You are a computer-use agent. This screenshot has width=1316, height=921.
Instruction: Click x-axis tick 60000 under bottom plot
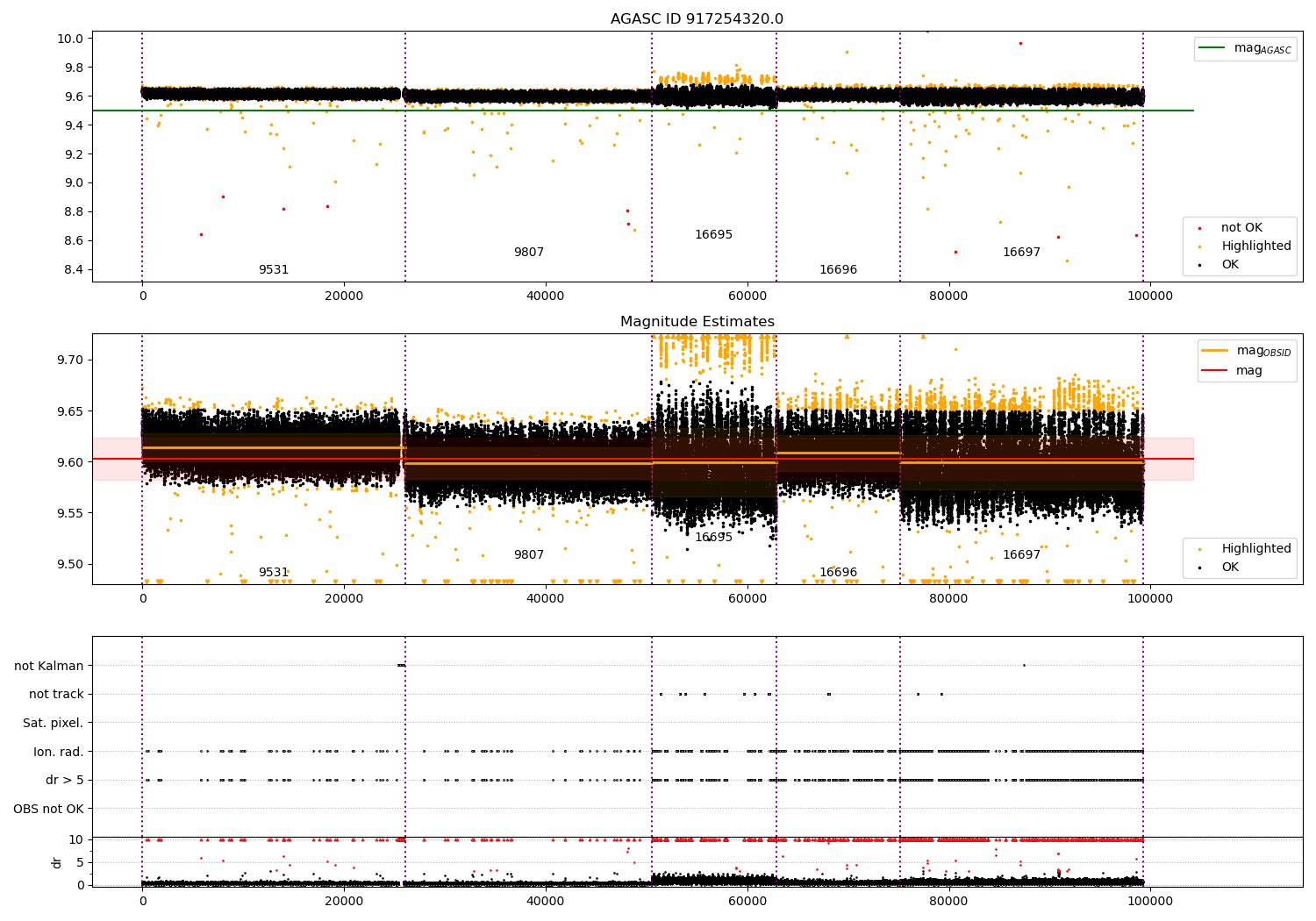(x=747, y=901)
